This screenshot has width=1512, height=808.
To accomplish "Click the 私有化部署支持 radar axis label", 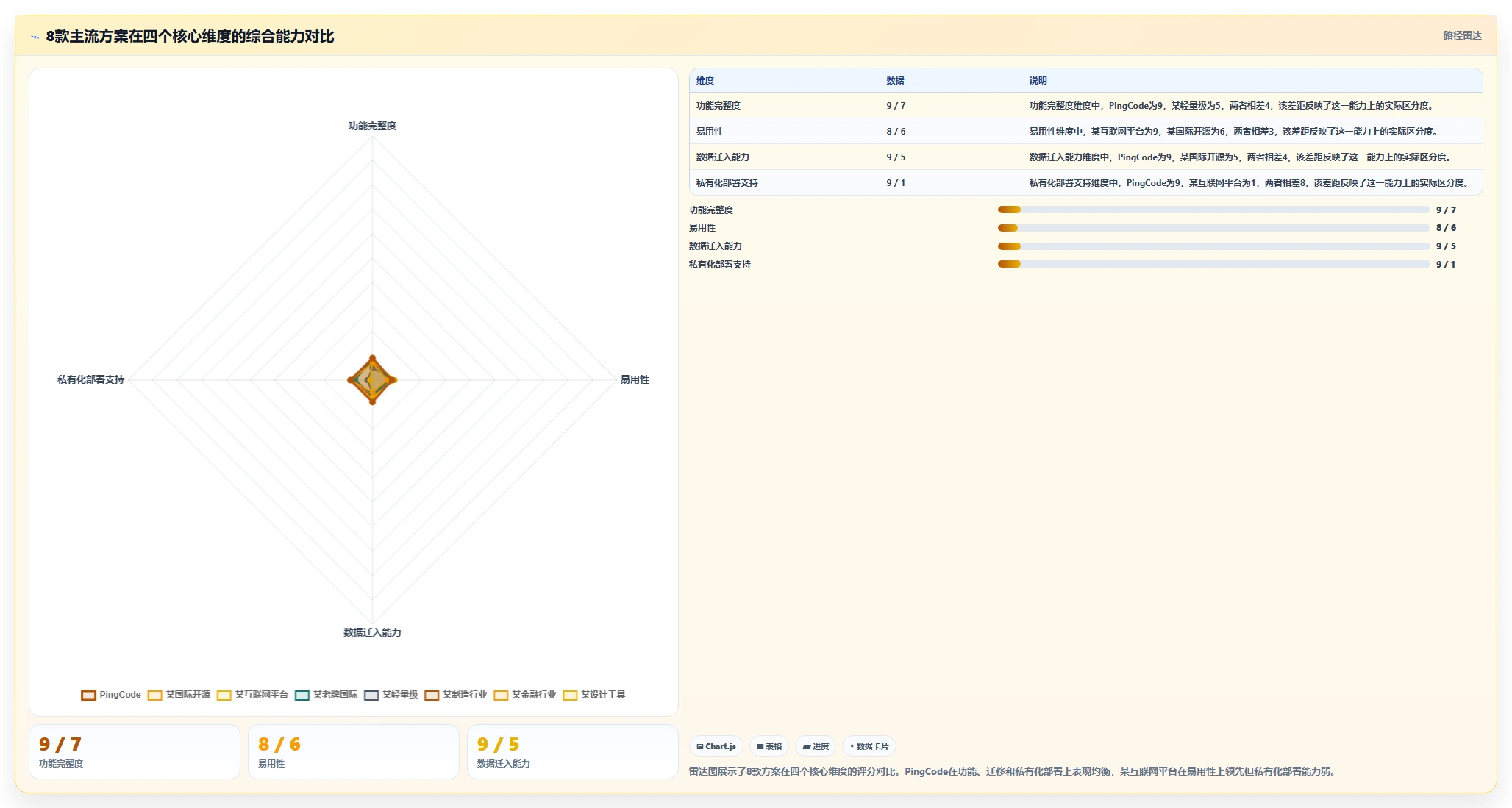I will click(91, 379).
